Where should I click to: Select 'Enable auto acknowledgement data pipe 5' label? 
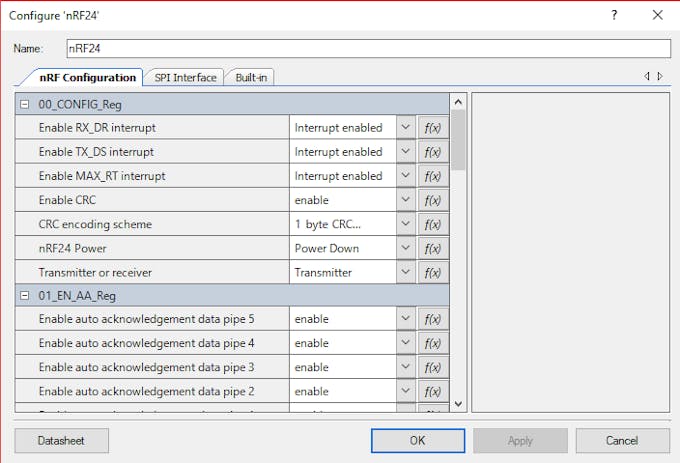coord(147,319)
